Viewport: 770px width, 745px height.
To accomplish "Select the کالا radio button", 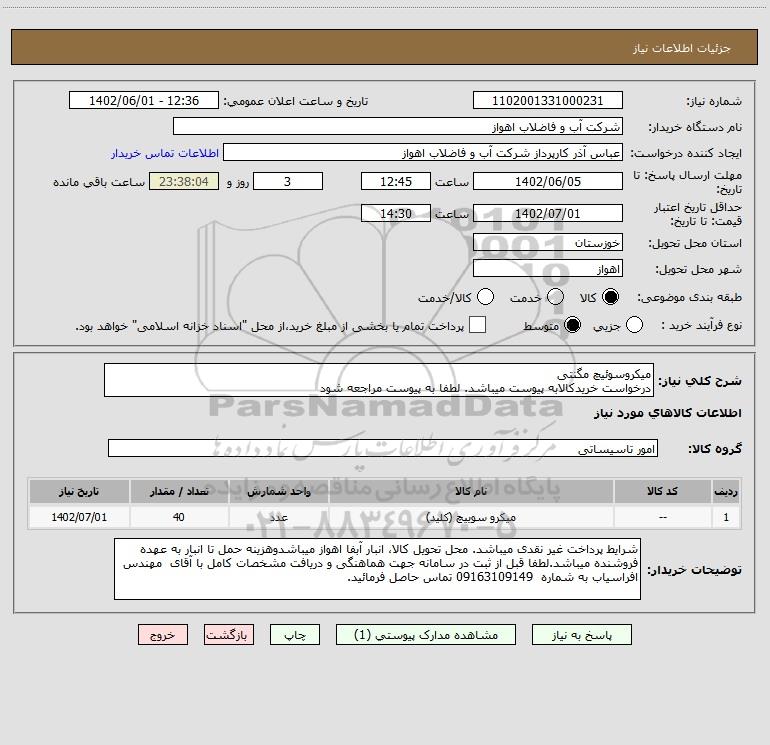I will pos(610,297).
